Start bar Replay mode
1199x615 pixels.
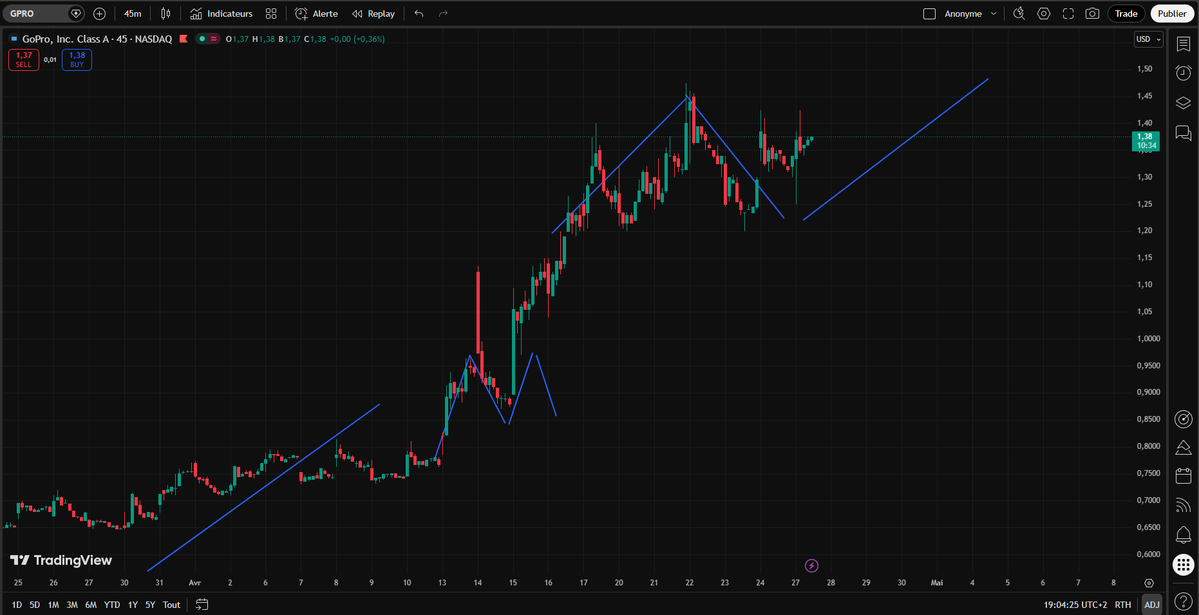pos(373,14)
